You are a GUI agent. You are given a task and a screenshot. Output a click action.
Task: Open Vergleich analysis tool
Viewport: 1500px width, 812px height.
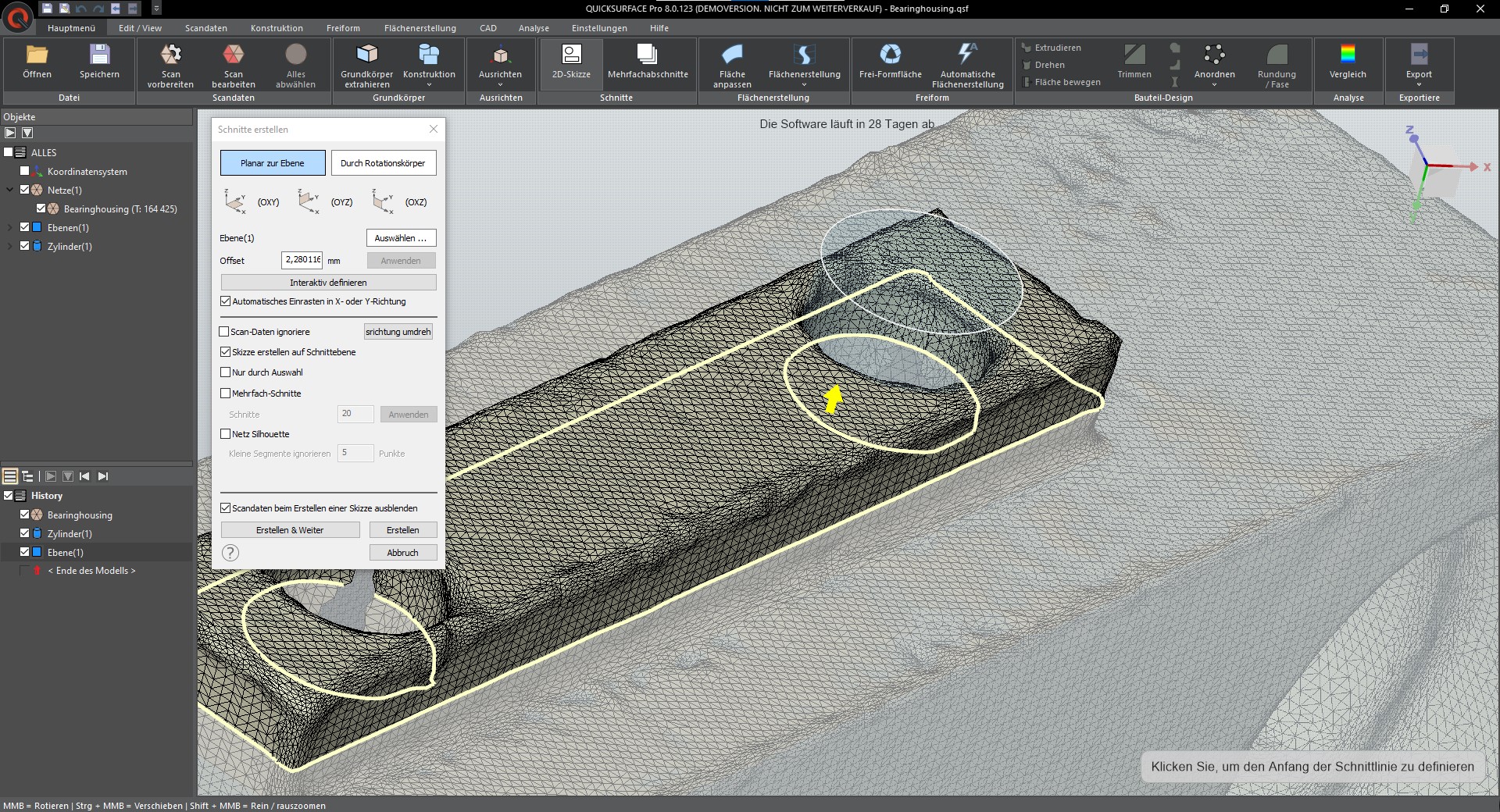[x=1348, y=62]
